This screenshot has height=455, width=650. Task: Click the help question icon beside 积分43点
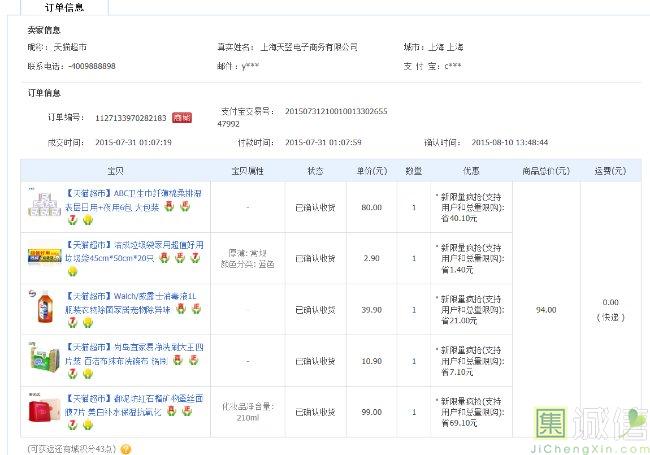click(126, 449)
